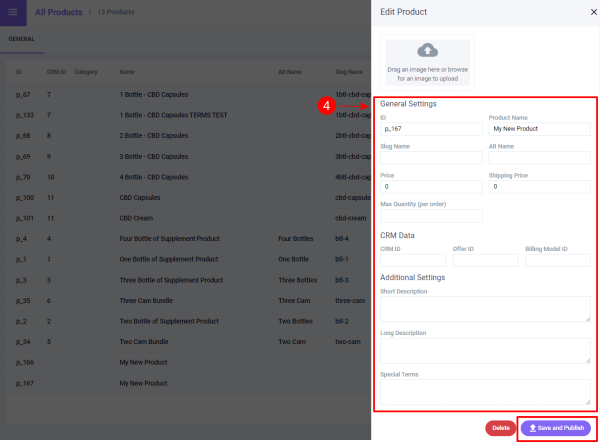Click into the Alt Name field
This screenshot has width=600, height=442.
540,157
